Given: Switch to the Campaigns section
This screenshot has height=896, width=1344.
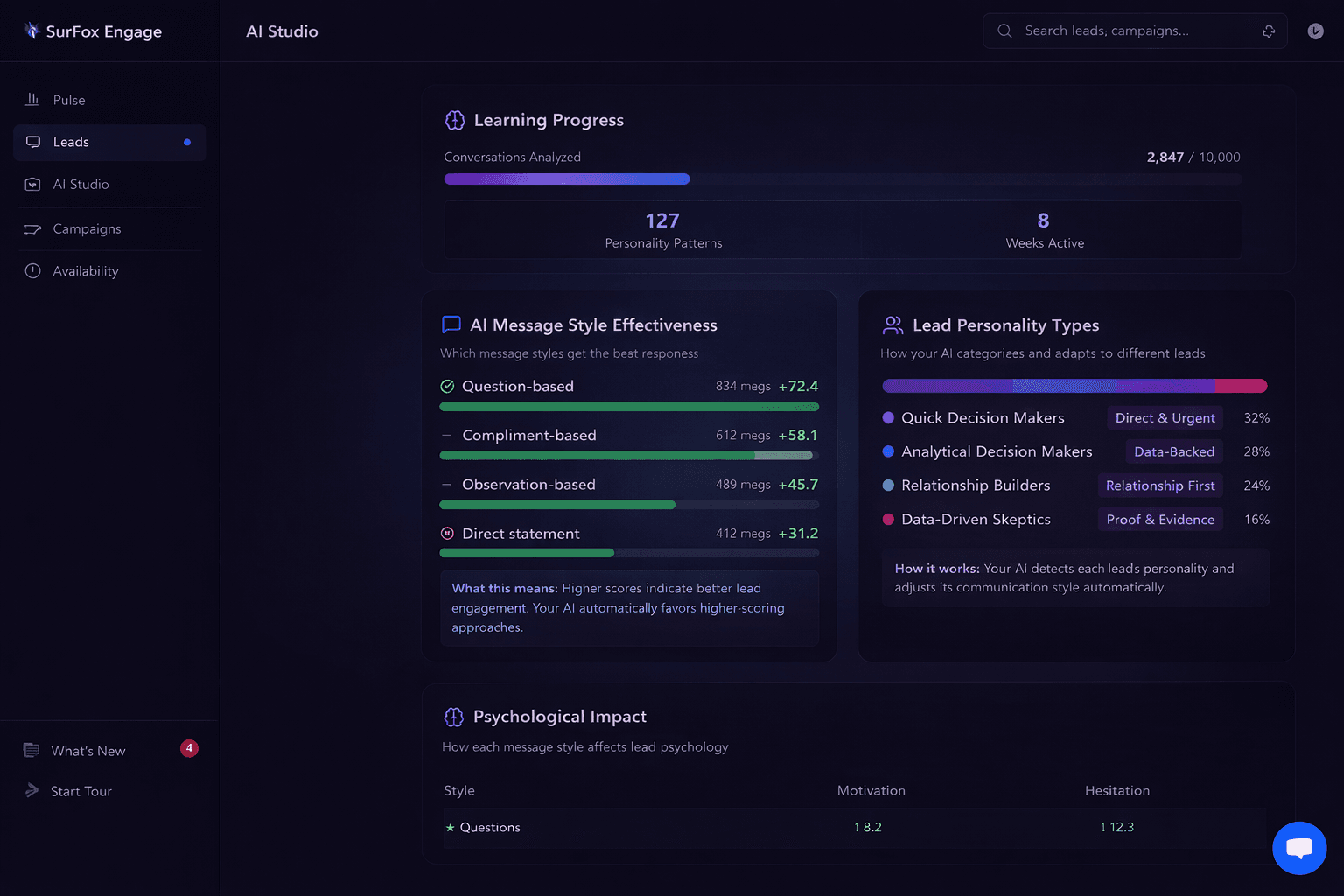Looking at the screenshot, I should [86, 228].
